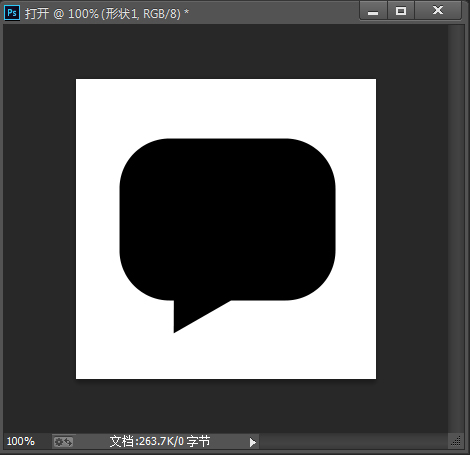Click the document title 打开 @ 100% (形状1, RGB/8)

coord(107,14)
